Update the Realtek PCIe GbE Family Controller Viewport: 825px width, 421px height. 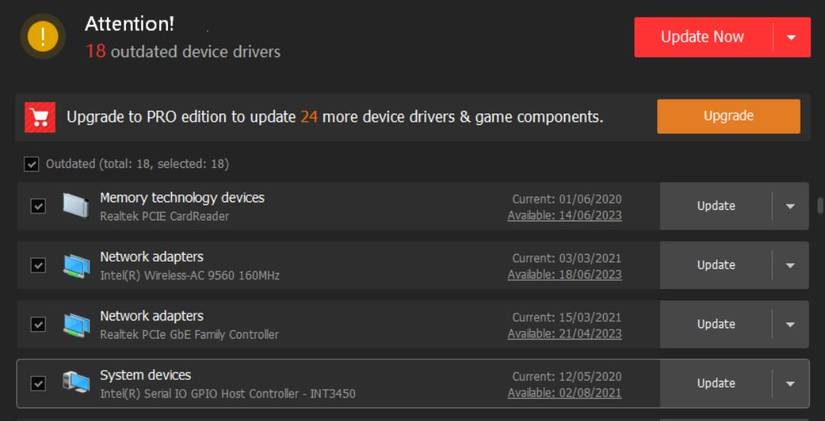(x=715, y=324)
